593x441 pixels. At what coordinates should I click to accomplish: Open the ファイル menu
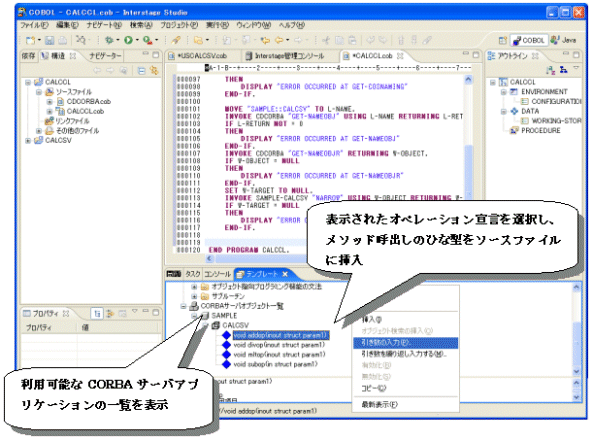[34, 25]
